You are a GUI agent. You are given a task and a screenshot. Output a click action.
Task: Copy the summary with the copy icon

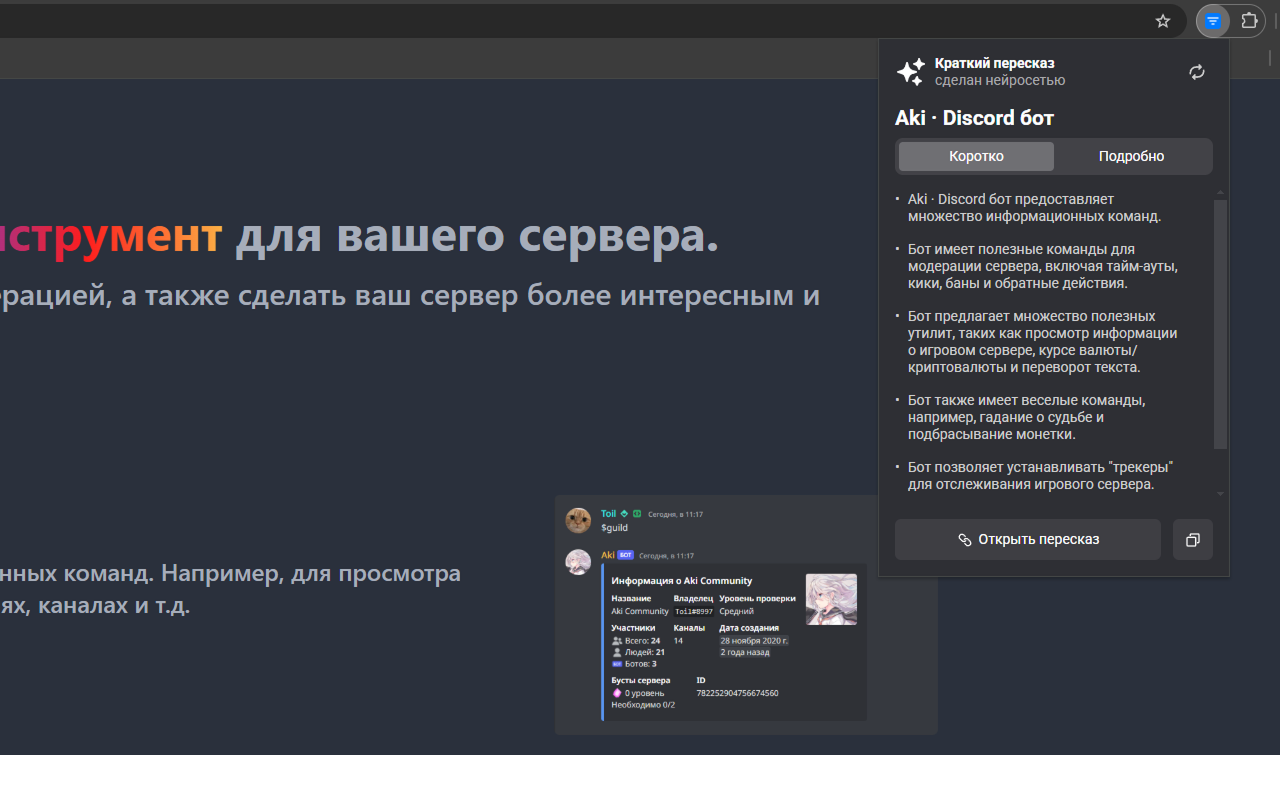(1193, 540)
